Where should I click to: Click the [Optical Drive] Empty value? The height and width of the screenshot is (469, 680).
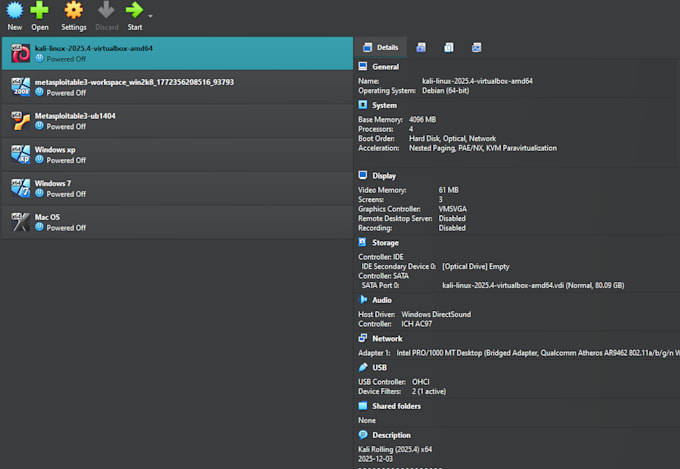point(476,267)
